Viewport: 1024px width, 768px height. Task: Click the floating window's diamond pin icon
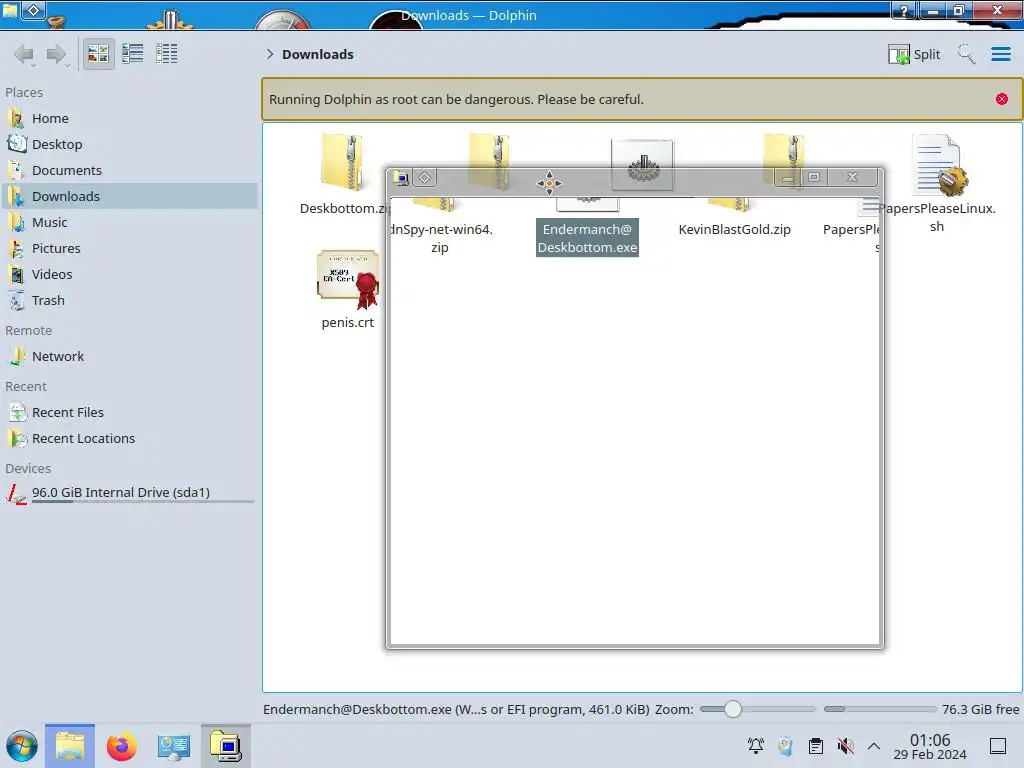coord(424,178)
